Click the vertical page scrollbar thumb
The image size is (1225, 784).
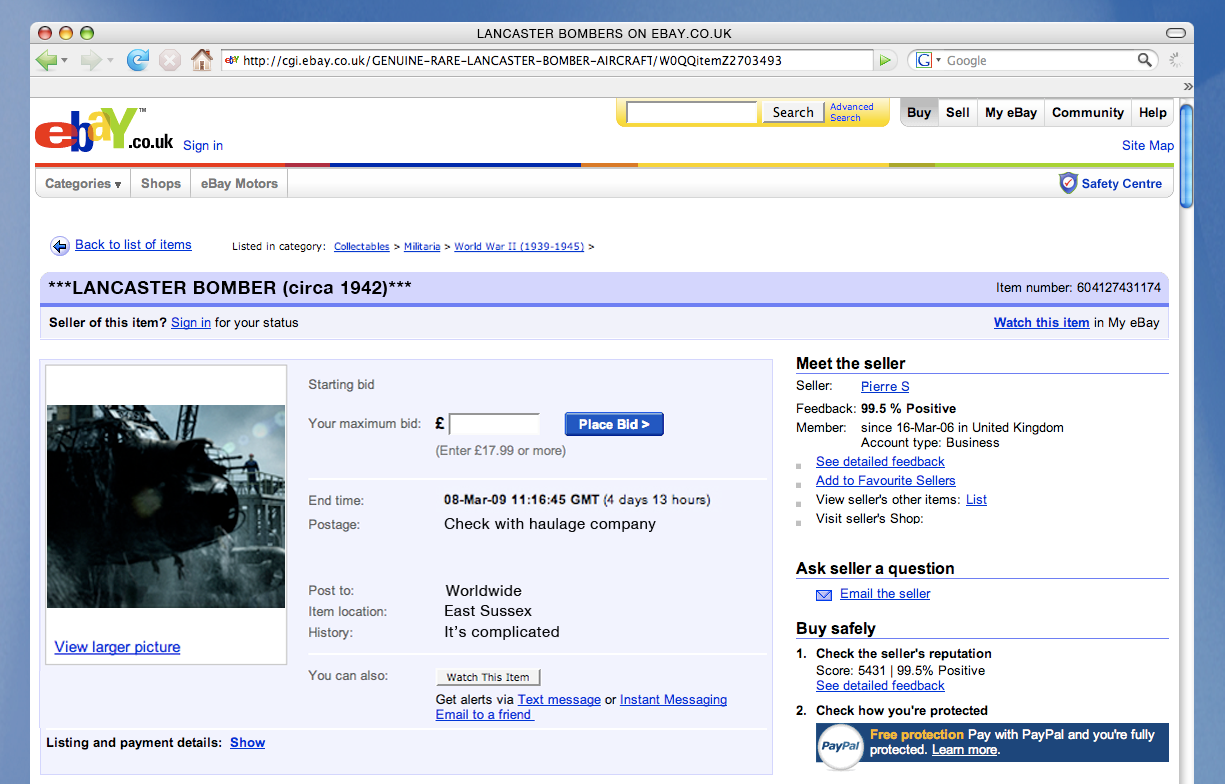pos(1187,156)
